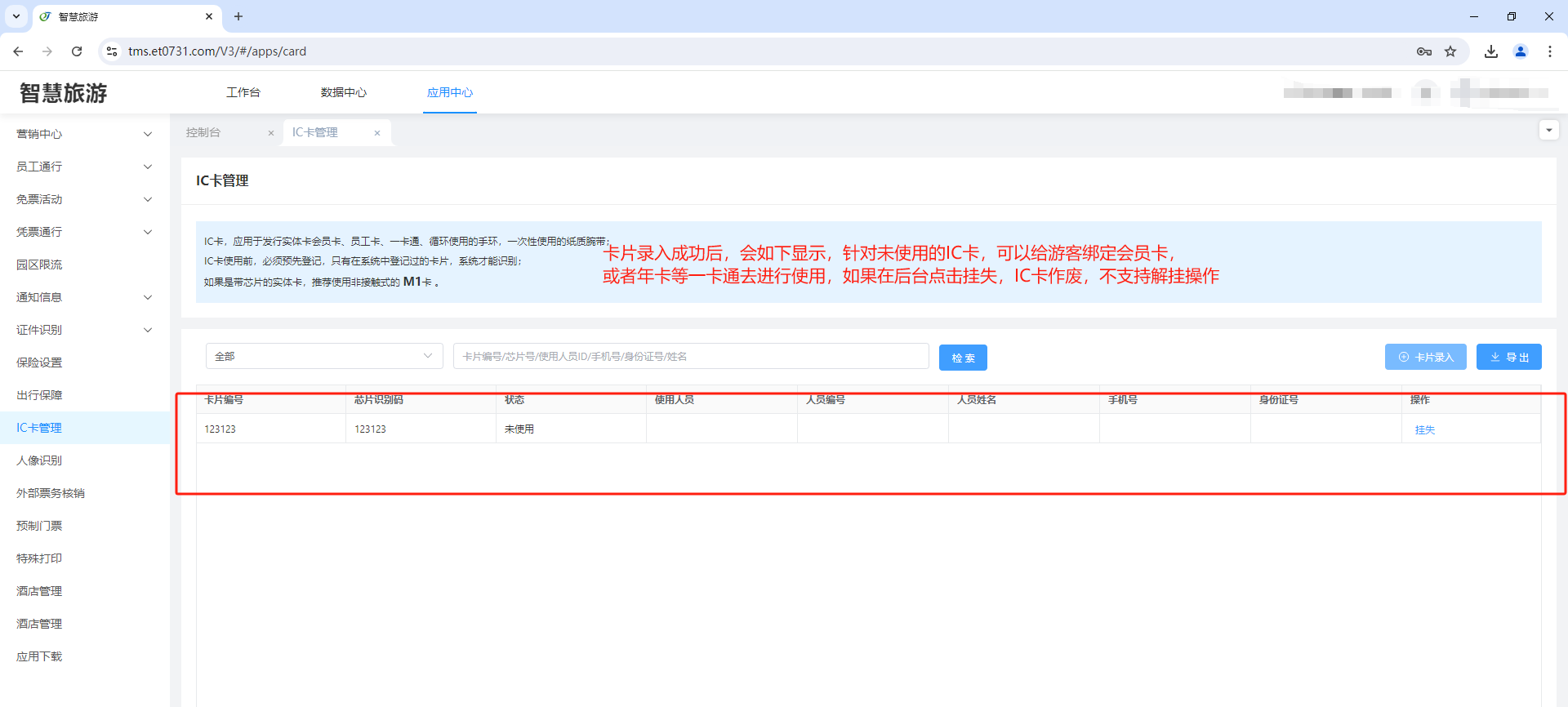
Task: Click the browser profile avatar icon
Action: (x=1521, y=51)
